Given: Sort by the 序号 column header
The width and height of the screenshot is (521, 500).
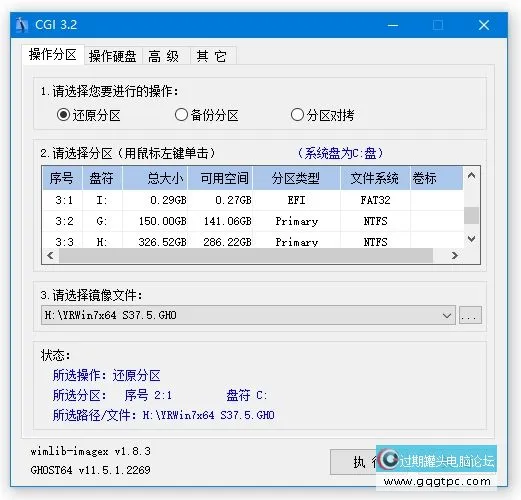Looking at the screenshot, I should pos(62,178).
